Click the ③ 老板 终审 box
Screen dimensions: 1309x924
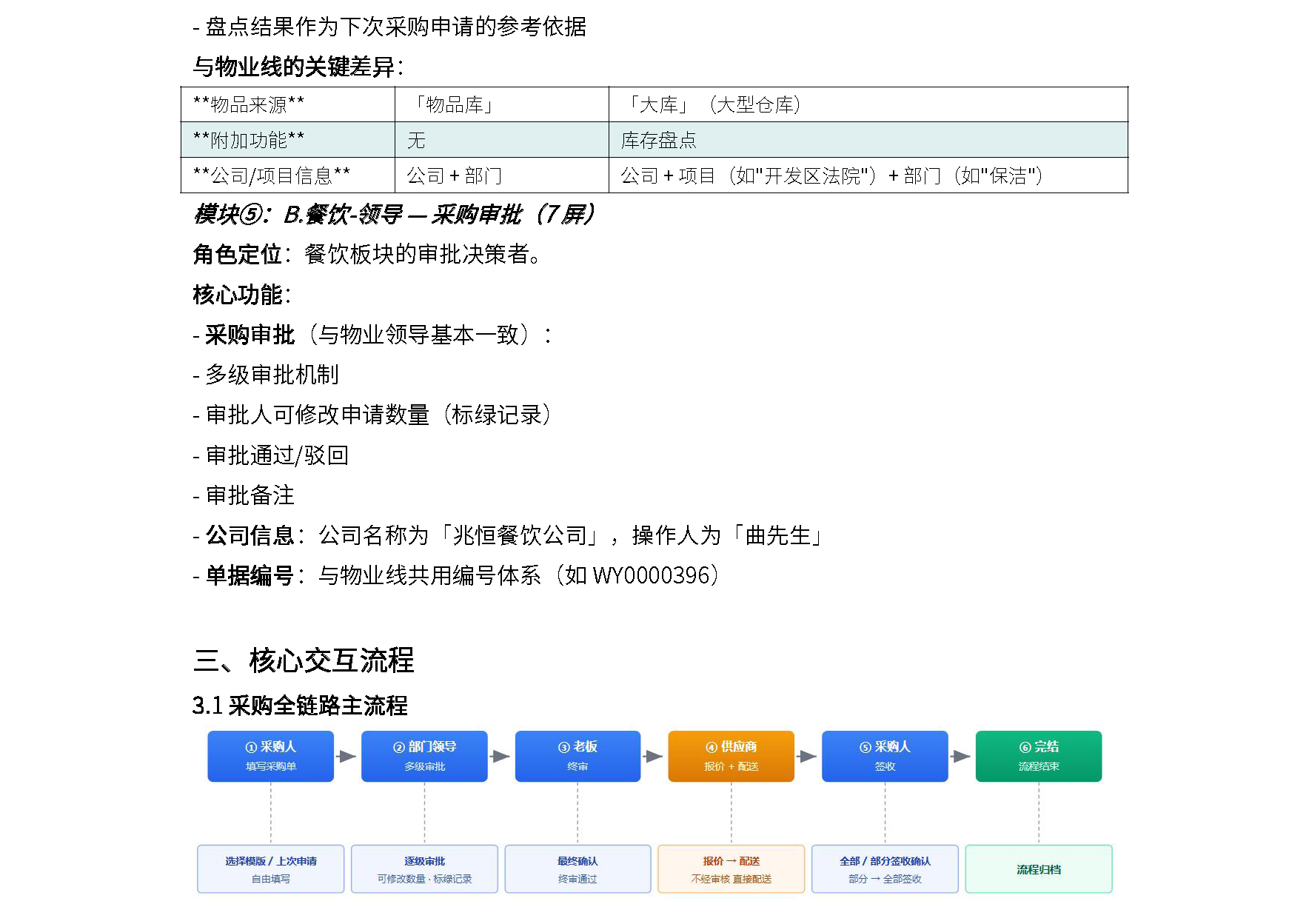[x=577, y=756]
